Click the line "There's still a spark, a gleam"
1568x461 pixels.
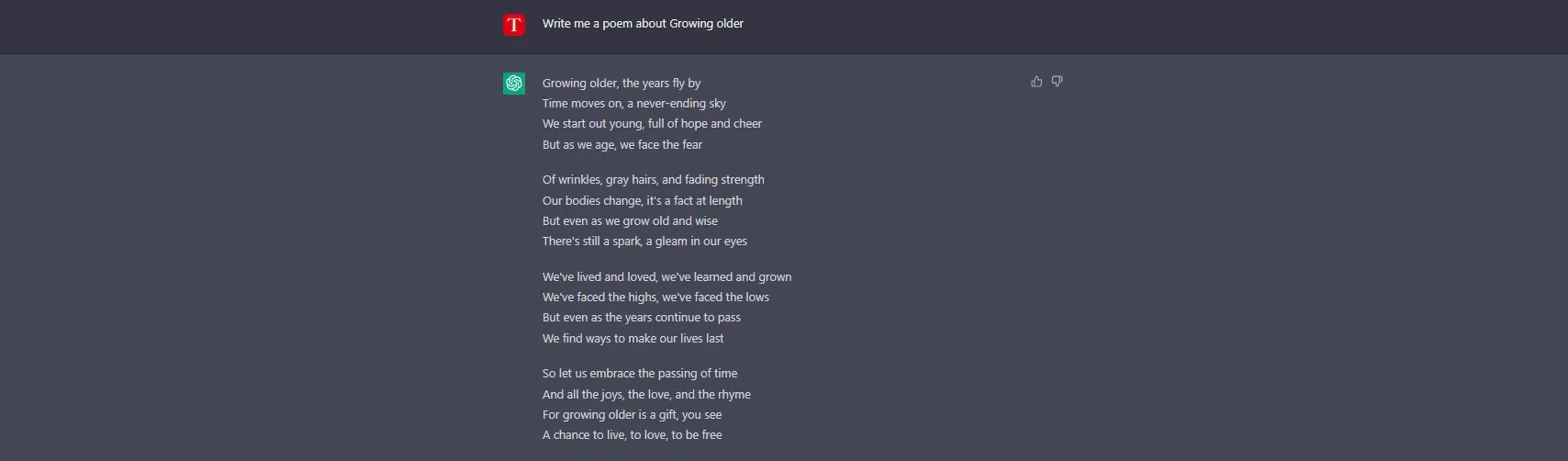644,242
